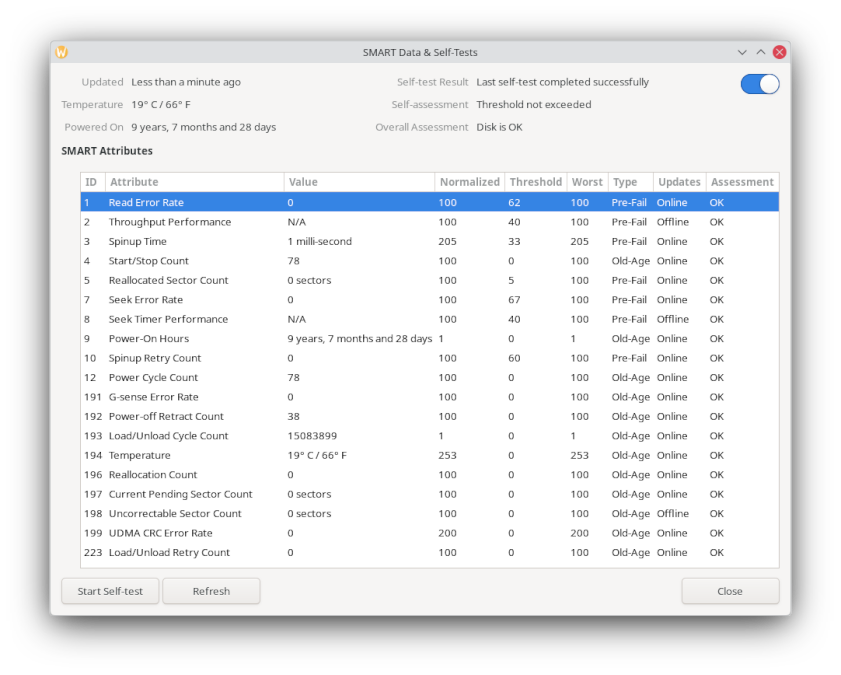Click the Close button at the bottom
841x675 pixels.
[x=730, y=591]
